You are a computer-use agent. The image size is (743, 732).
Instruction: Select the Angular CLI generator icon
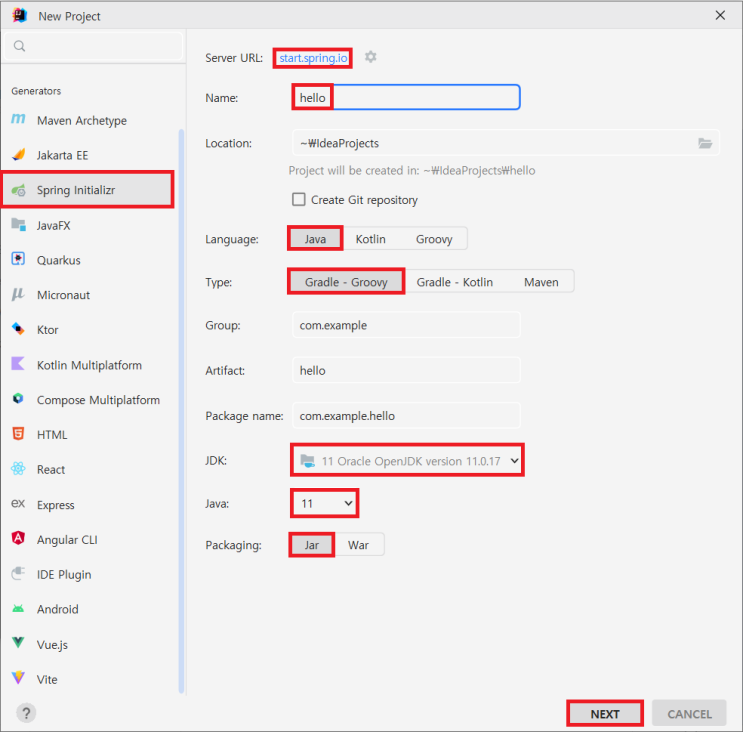tap(18, 538)
